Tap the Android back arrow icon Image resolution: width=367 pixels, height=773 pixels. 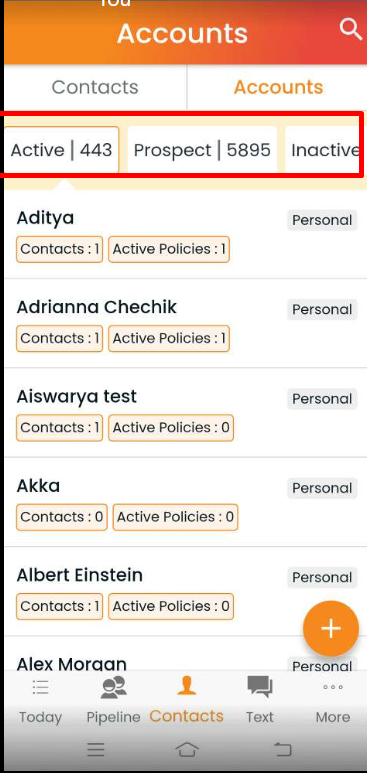[283, 750]
